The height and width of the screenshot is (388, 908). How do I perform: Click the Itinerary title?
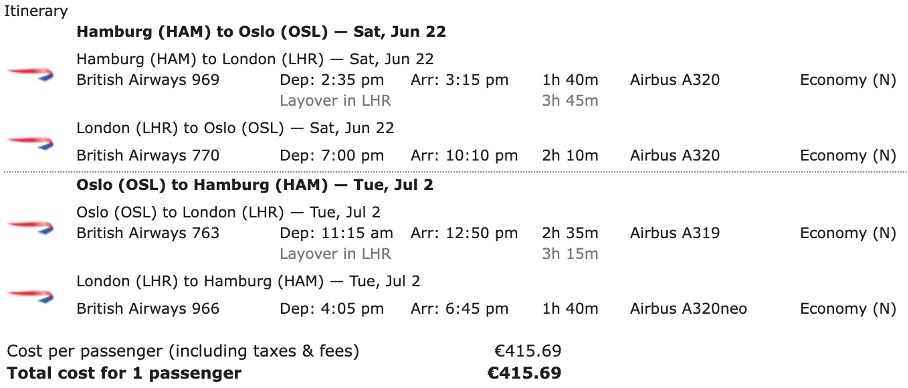(36, 11)
